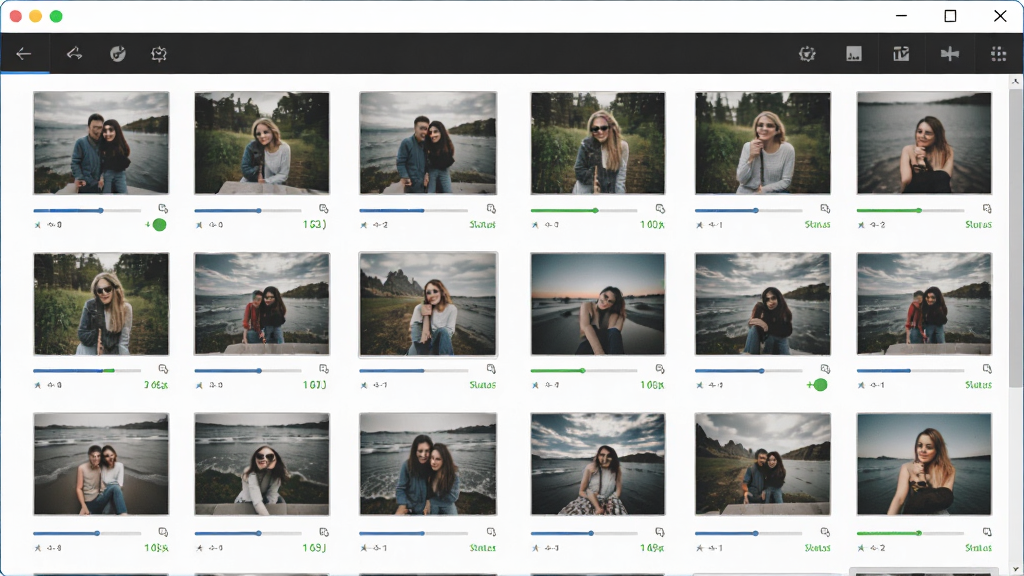Click the picture icon in the right toolbar group
Viewport: 1024px width, 576px height.
[x=854, y=54]
